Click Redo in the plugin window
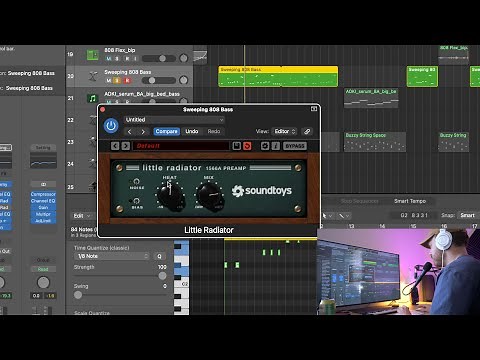480x360 pixels. 214,131
